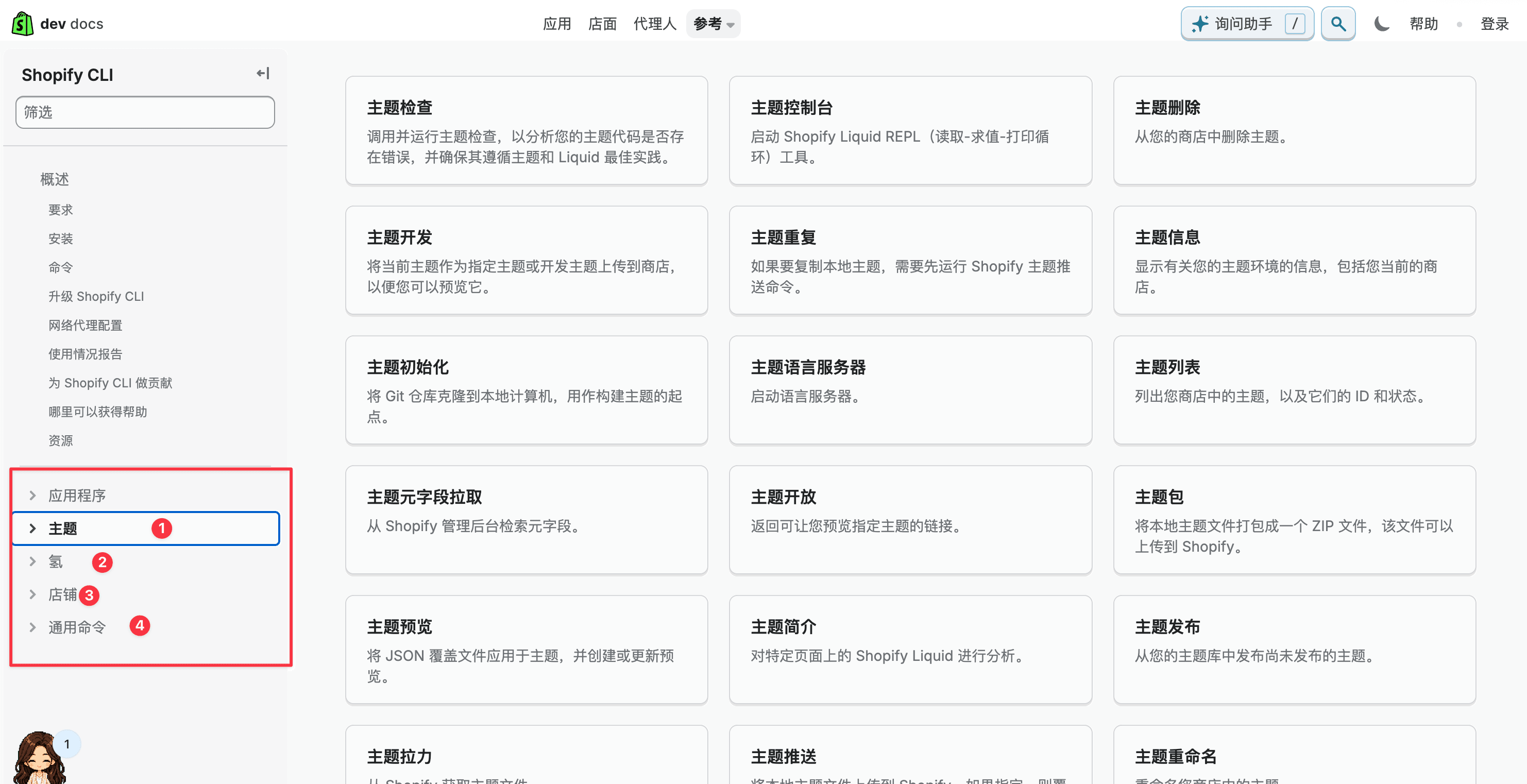This screenshot has width=1527, height=784.
Task: Click the Shopify bag logo icon
Action: point(23,24)
